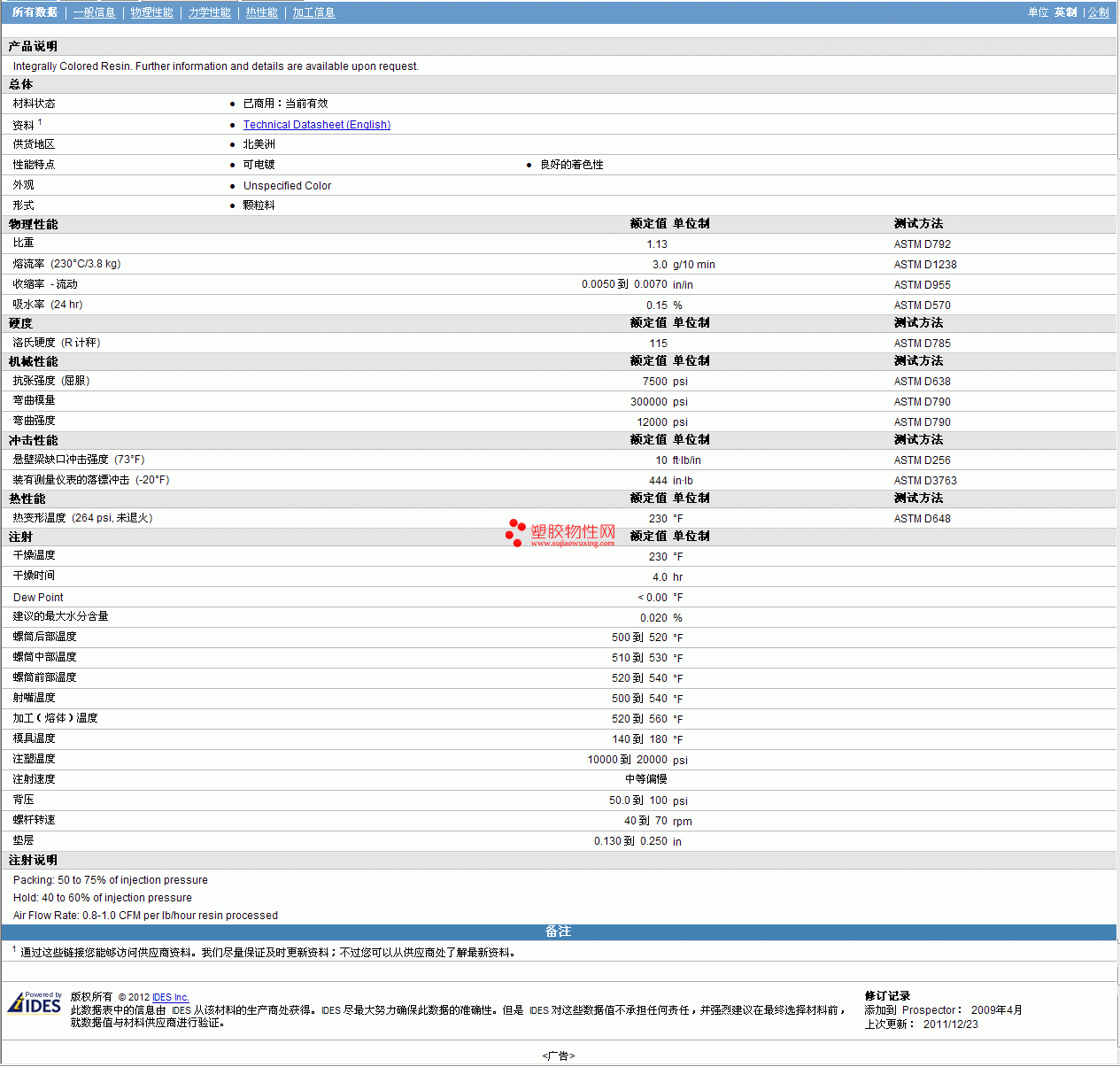Screen dimensions: 1120x1067
Task: Visit the IDES Inc. copyright link
Action: click(170, 997)
